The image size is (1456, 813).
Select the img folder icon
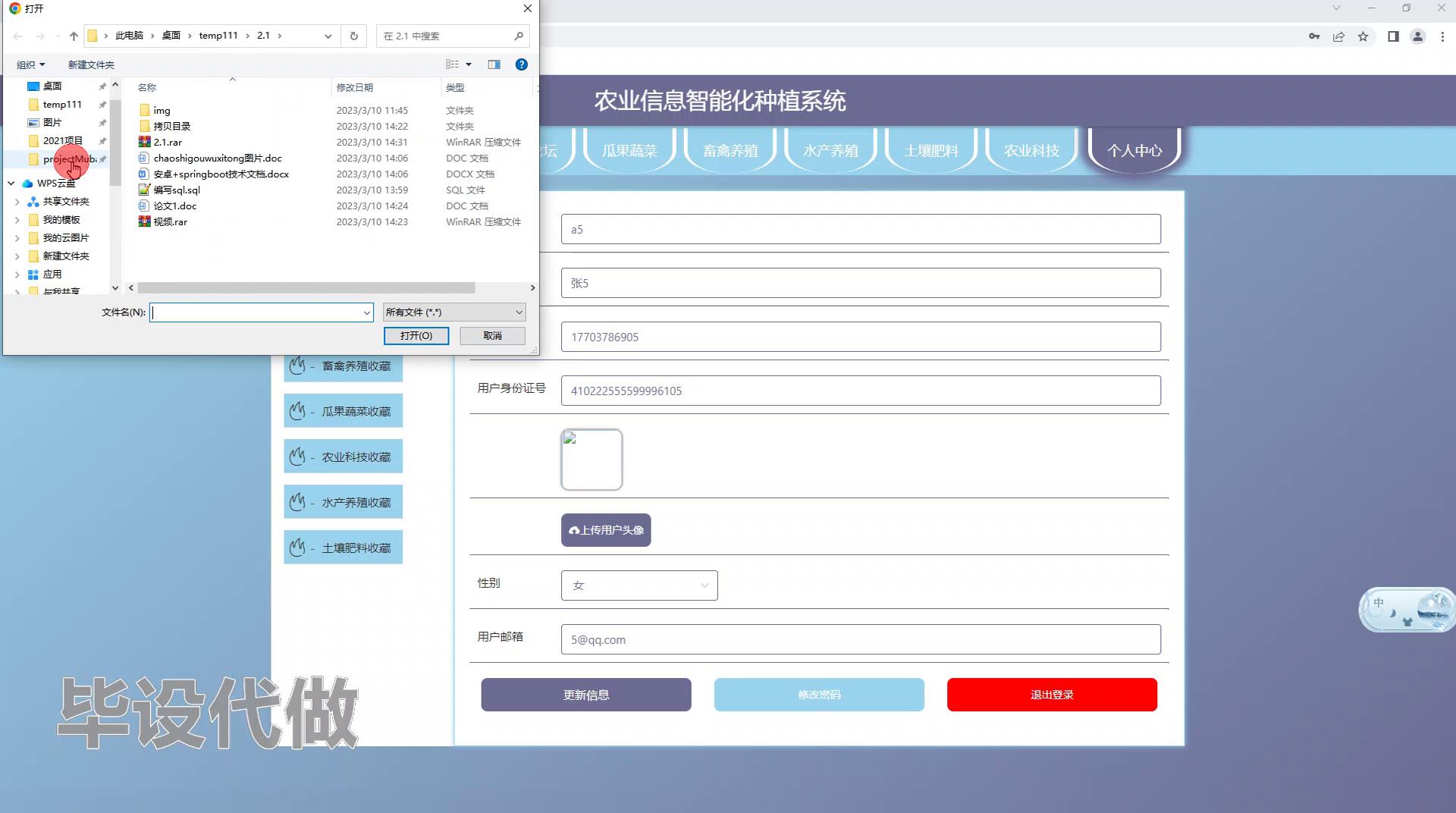pyautogui.click(x=145, y=111)
